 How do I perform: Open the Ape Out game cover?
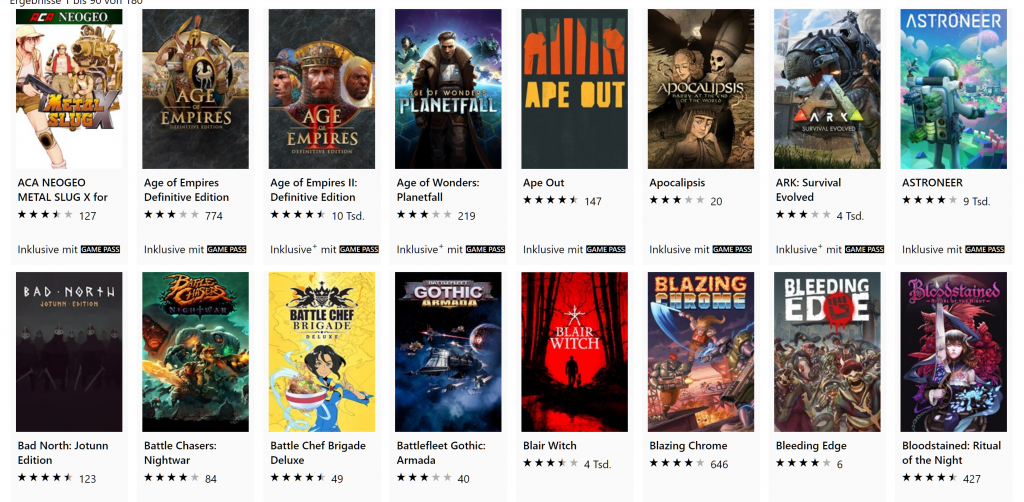click(575, 89)
